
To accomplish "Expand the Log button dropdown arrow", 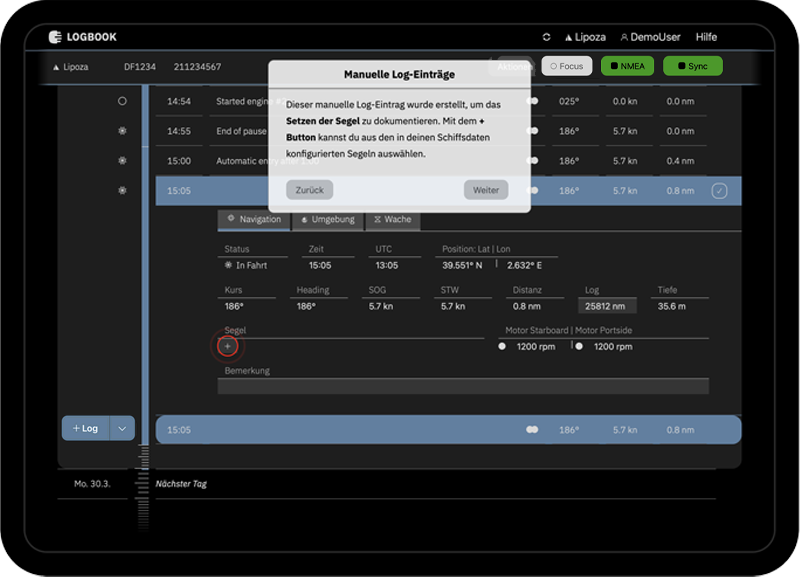I will click(122, 429).
